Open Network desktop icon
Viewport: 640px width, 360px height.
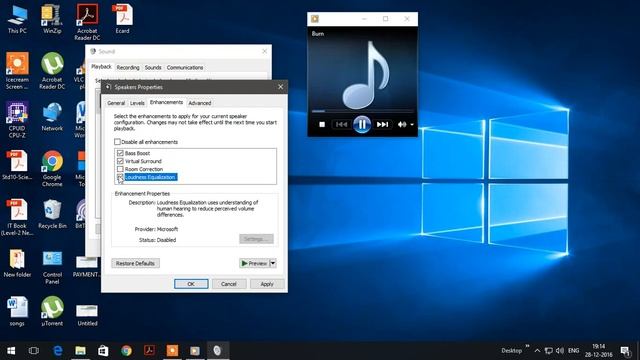click(52, 116)
